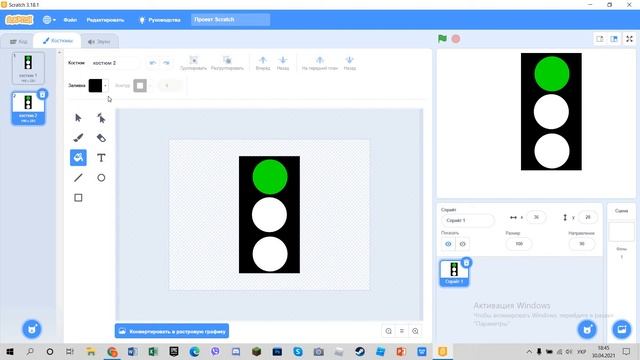Viewport: 640px width, 360px height.
Task: Reset the canvas zoom
Action: point(402,331)
